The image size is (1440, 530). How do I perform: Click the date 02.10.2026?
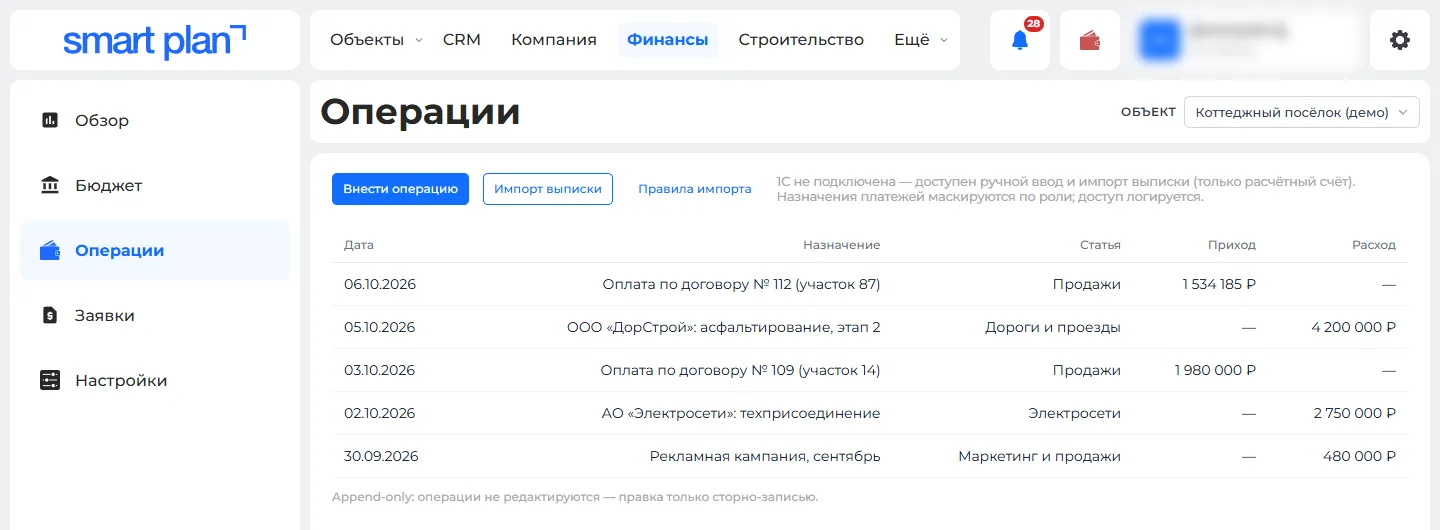click(380, 413)
